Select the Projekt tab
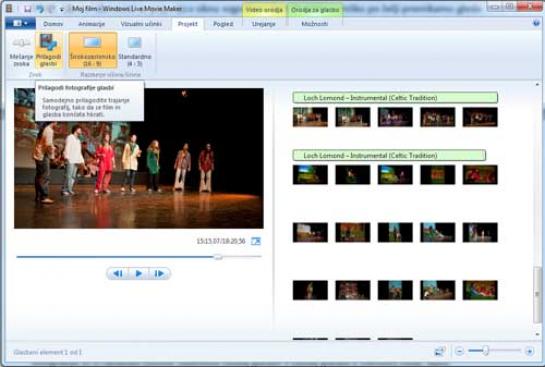The image size is (545, 367). (187, 24)
